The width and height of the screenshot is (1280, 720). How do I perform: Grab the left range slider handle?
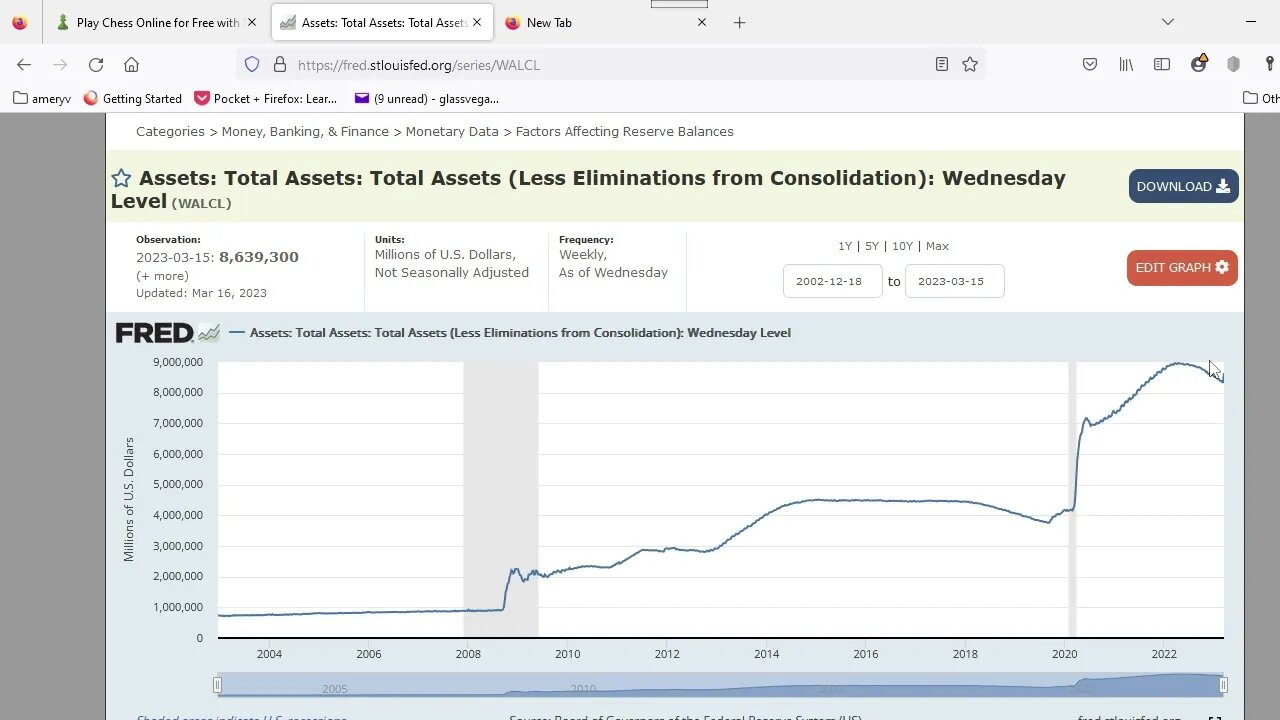point(217,685)
